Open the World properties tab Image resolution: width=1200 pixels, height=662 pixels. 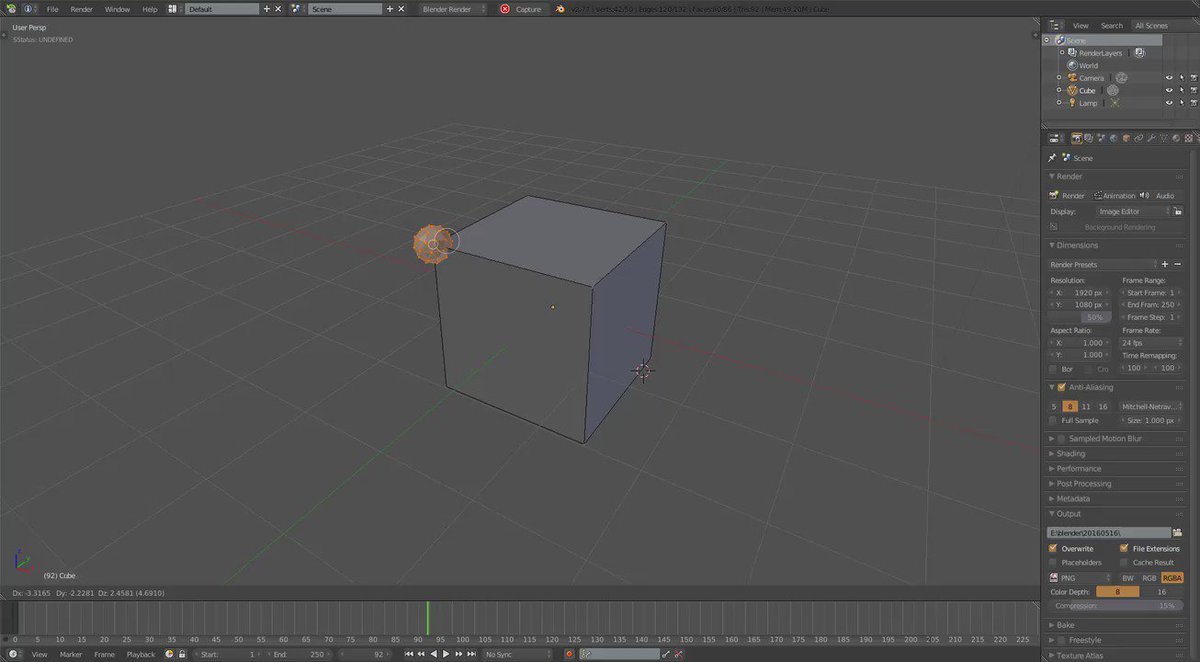[x=1114, y=138]
